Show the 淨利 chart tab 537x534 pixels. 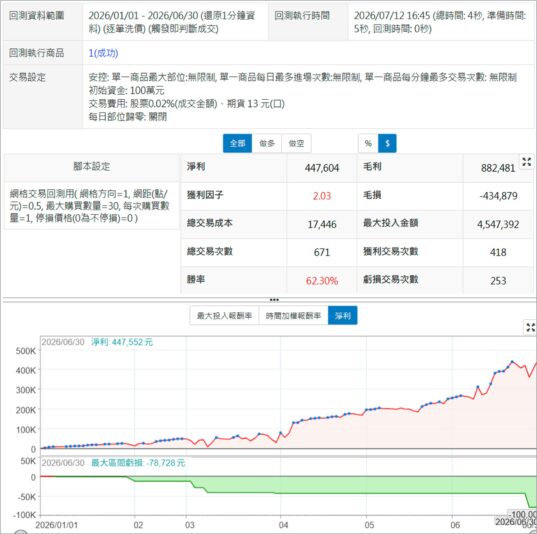point(342,315)
